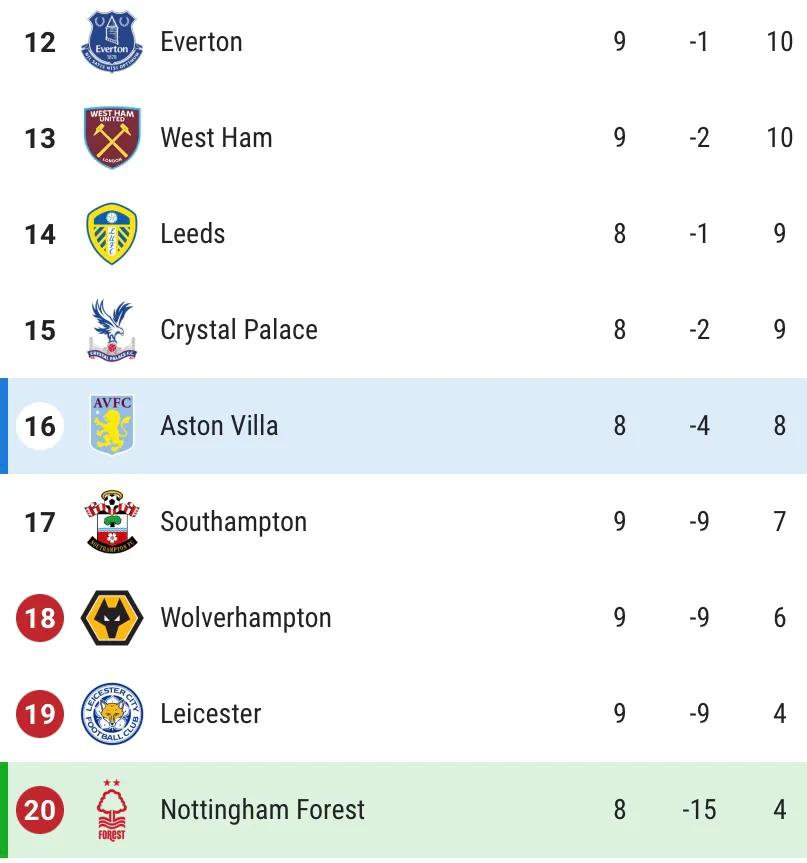The width and height of the screenshot is (807, 863).
Task: Click the Everton club crest
Action: pyautogui.click(x=112, y=42)
